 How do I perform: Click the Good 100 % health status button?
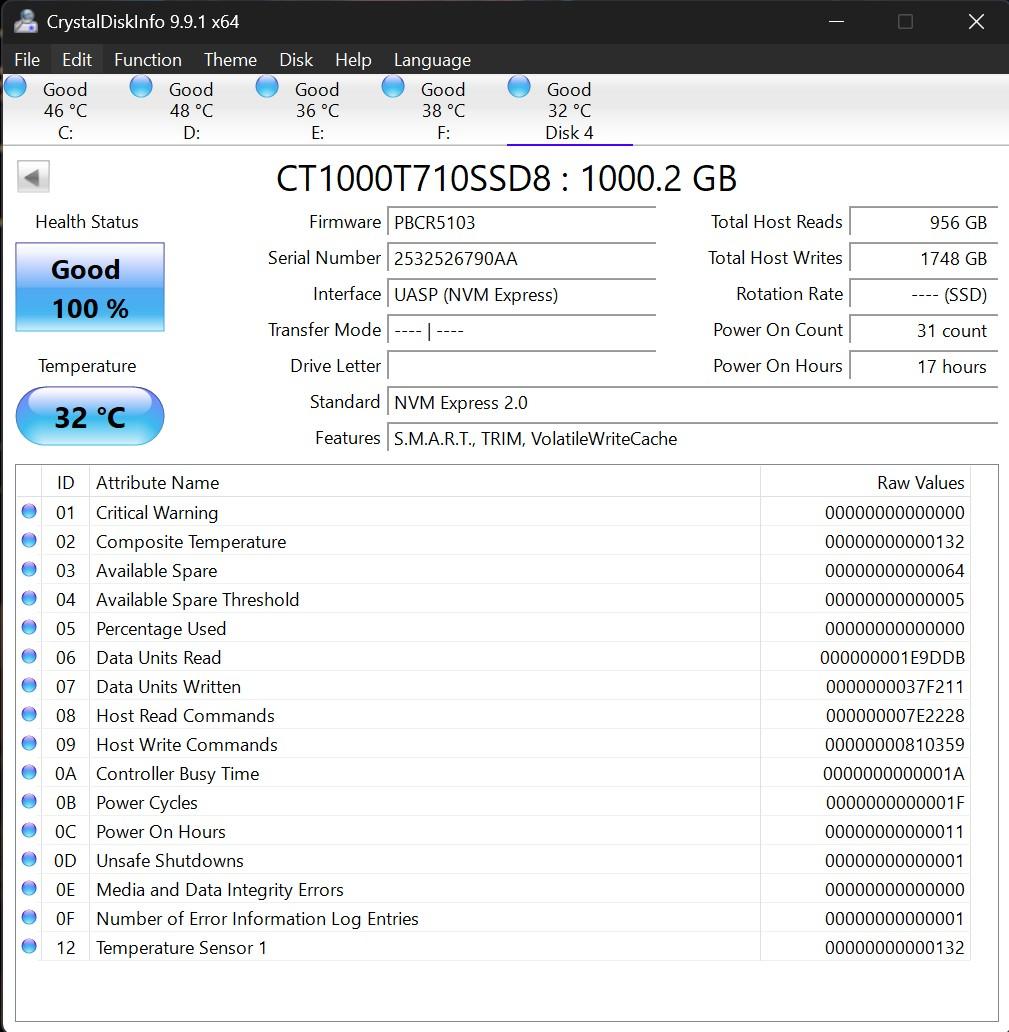[x=90, y=287]
